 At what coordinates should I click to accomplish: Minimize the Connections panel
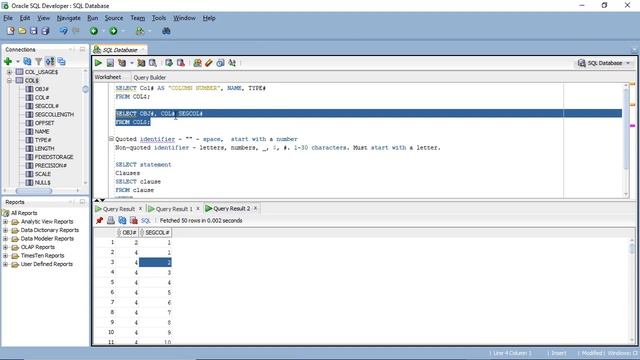82,49
